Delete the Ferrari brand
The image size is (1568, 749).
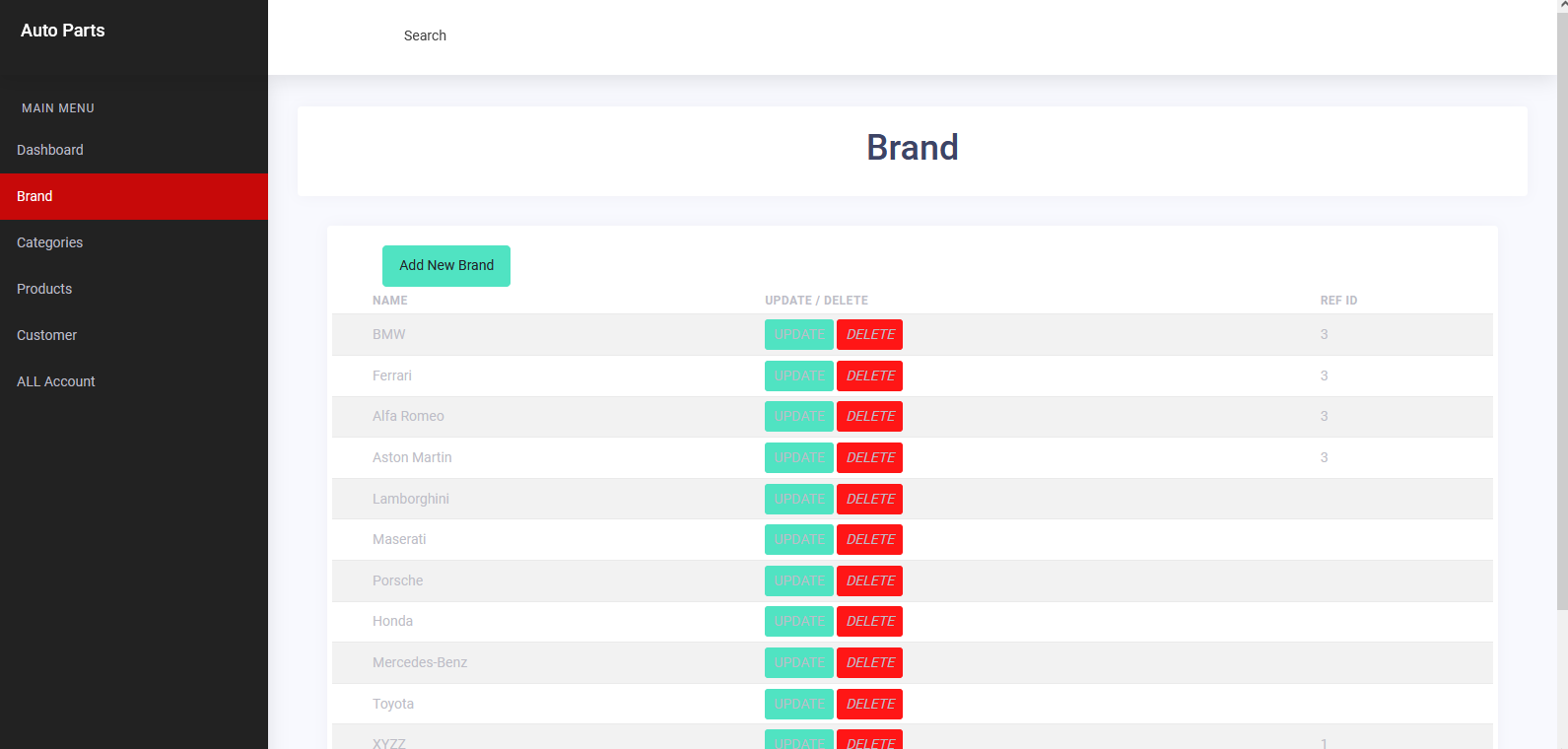coord(870,376)
